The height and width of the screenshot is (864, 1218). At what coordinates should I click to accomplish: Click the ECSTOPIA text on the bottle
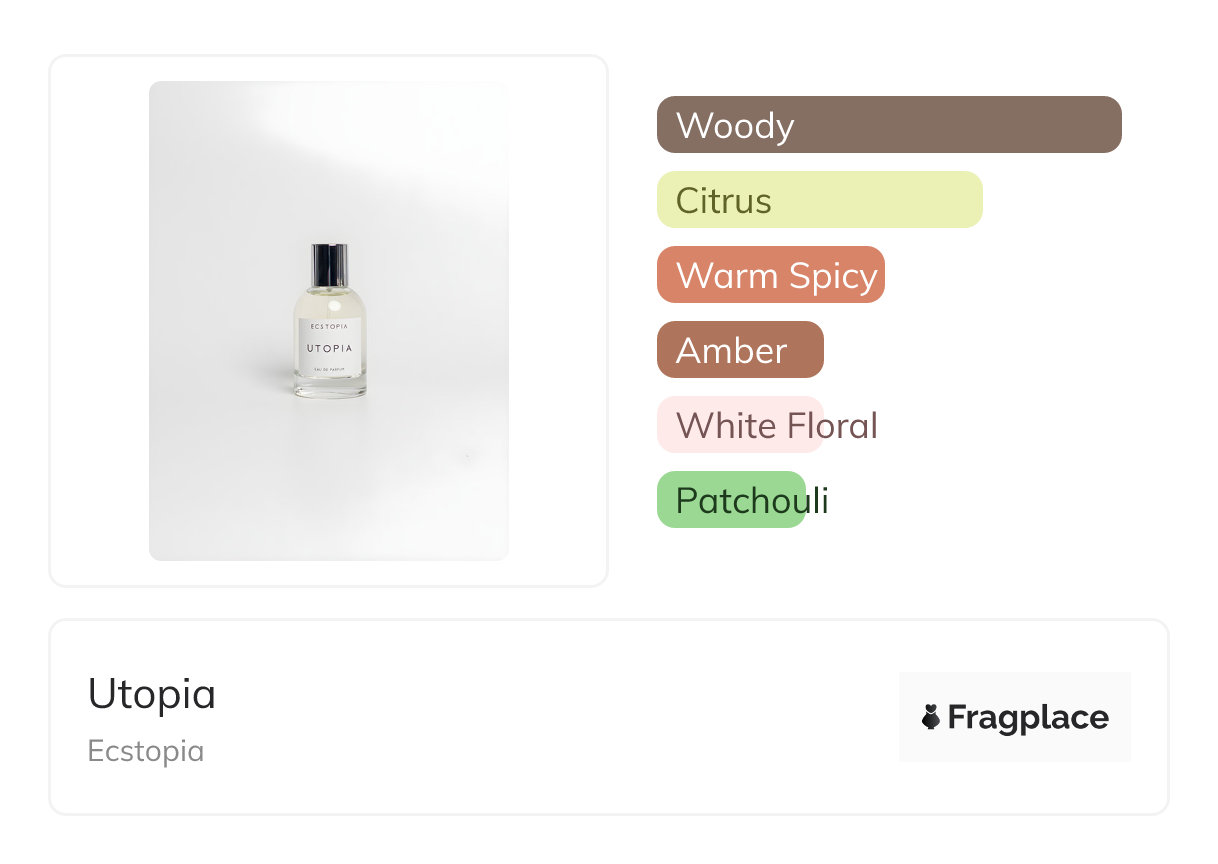pos(330,325)
